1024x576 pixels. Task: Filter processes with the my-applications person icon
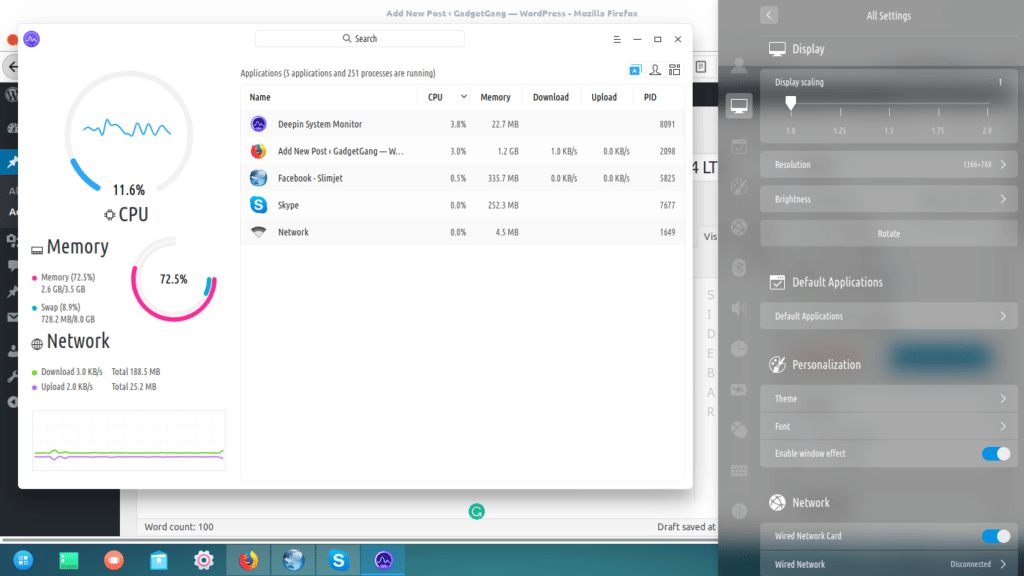654,69
